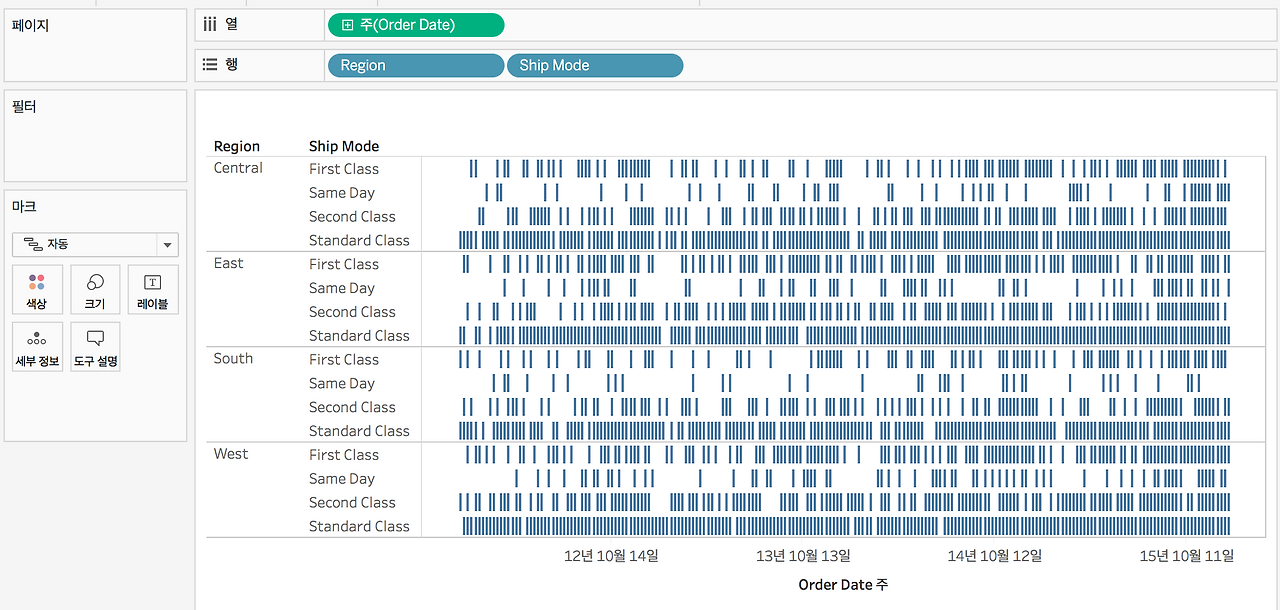Click First Class under South region
Viewport: 1280px width, 610px height.
[344, 359]
